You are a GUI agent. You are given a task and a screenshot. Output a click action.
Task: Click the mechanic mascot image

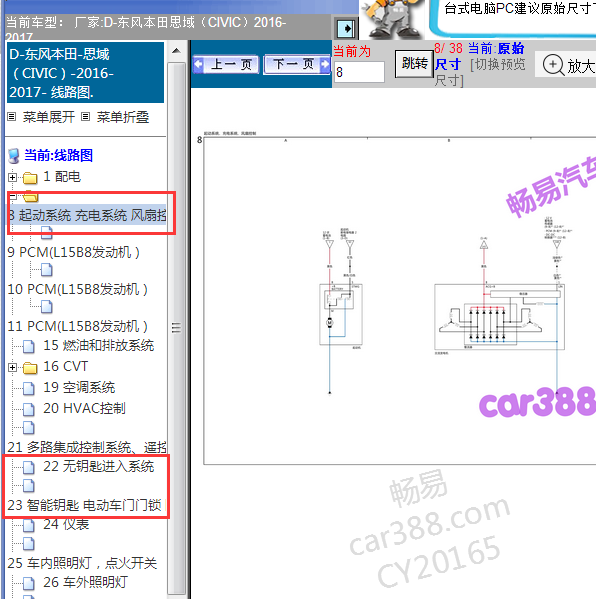pyautogui.click(x=394, y=19)
